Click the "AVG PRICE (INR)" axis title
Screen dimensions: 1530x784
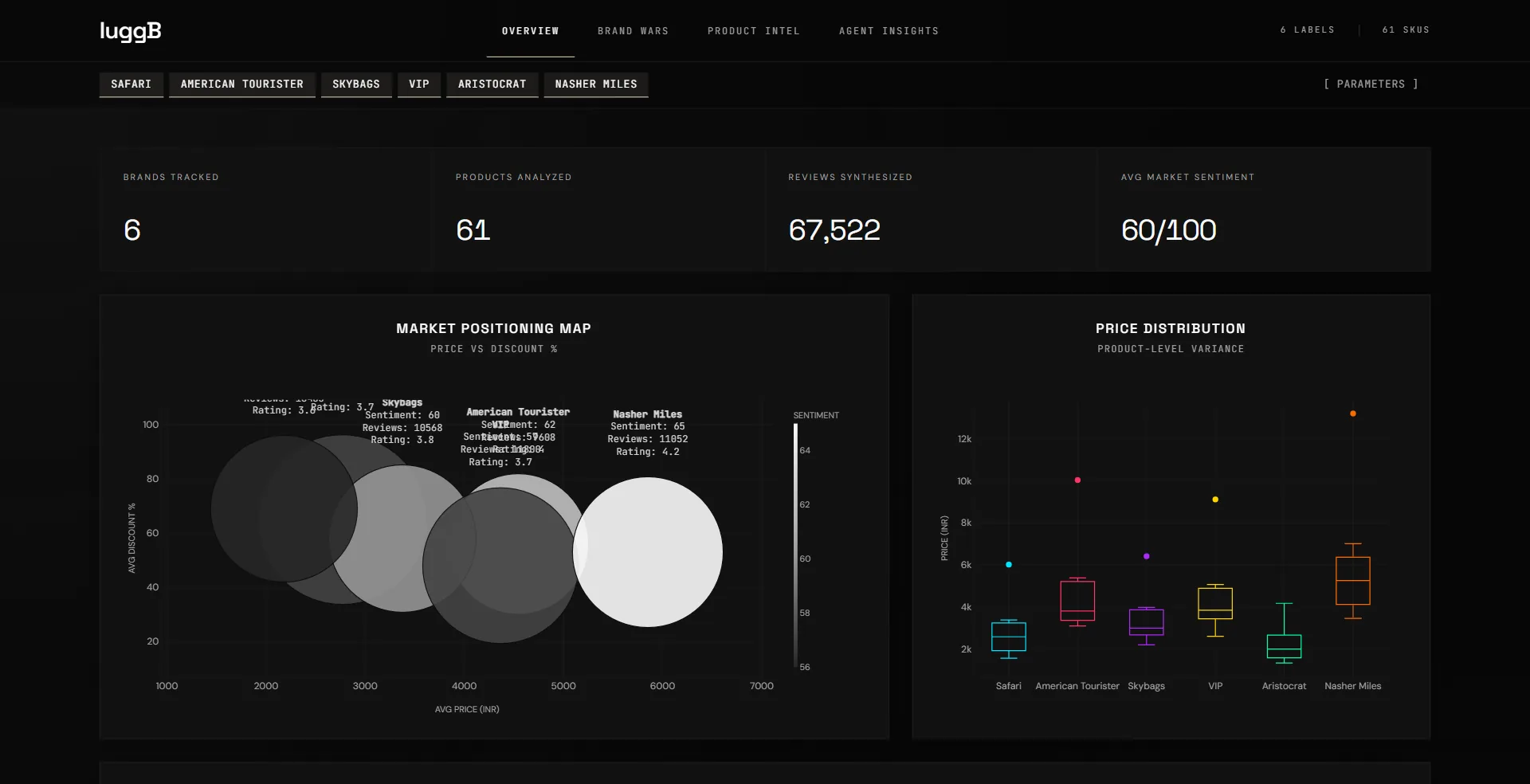467,709
